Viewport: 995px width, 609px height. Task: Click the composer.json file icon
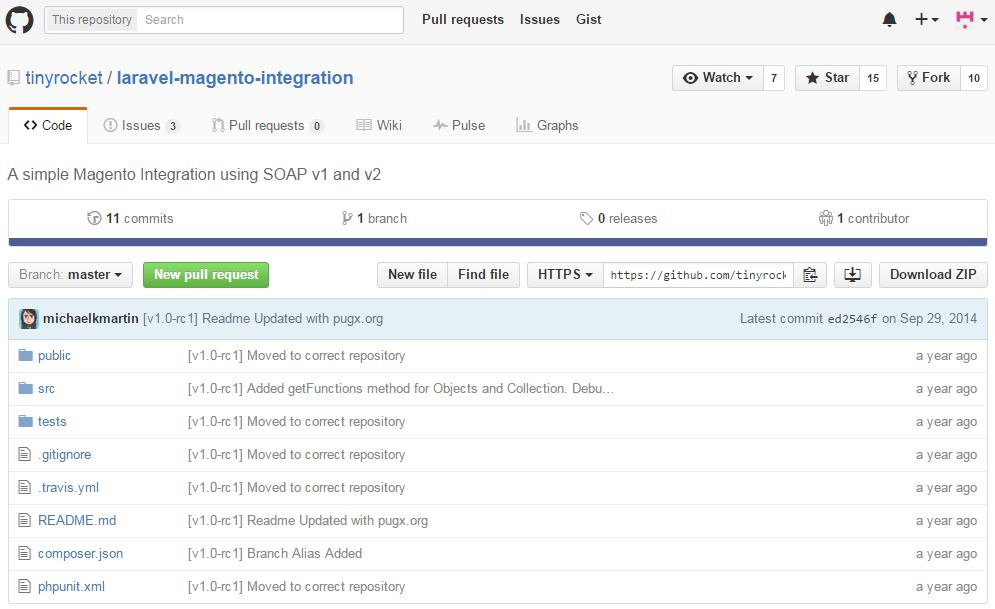[25, 553]
